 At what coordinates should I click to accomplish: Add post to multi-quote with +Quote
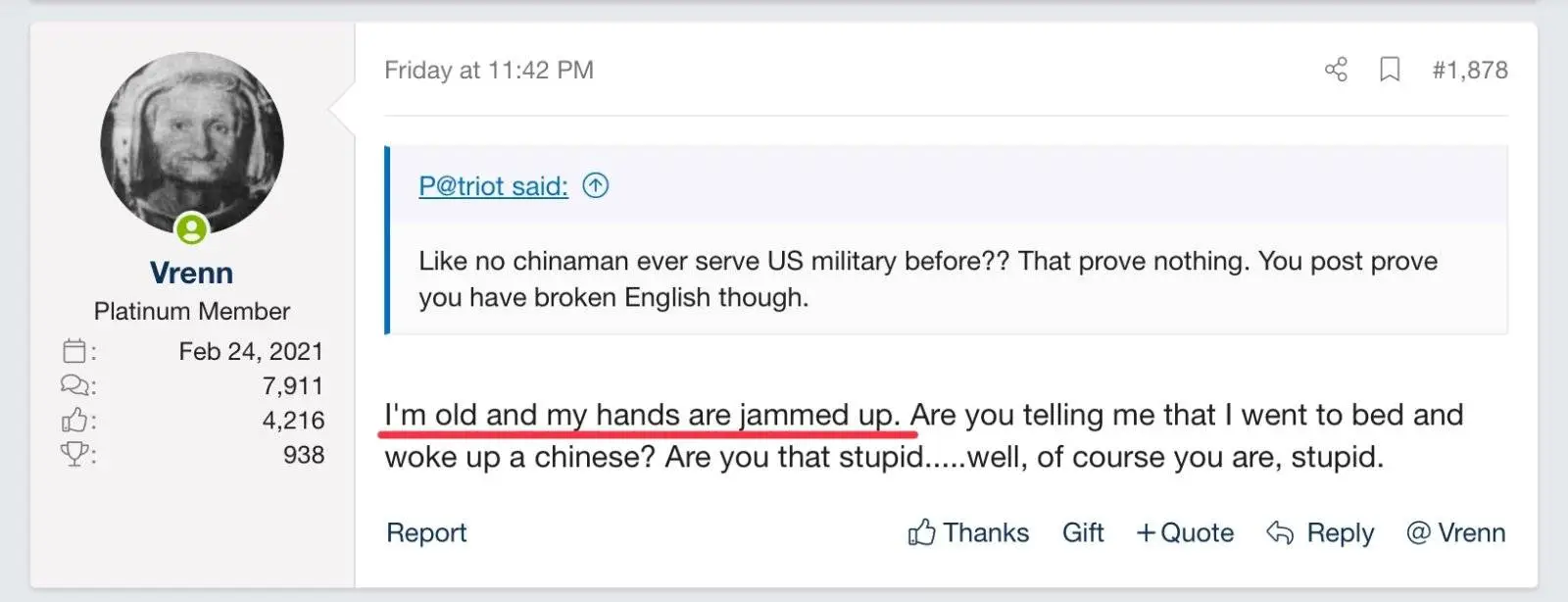[x=1185, y=532]
